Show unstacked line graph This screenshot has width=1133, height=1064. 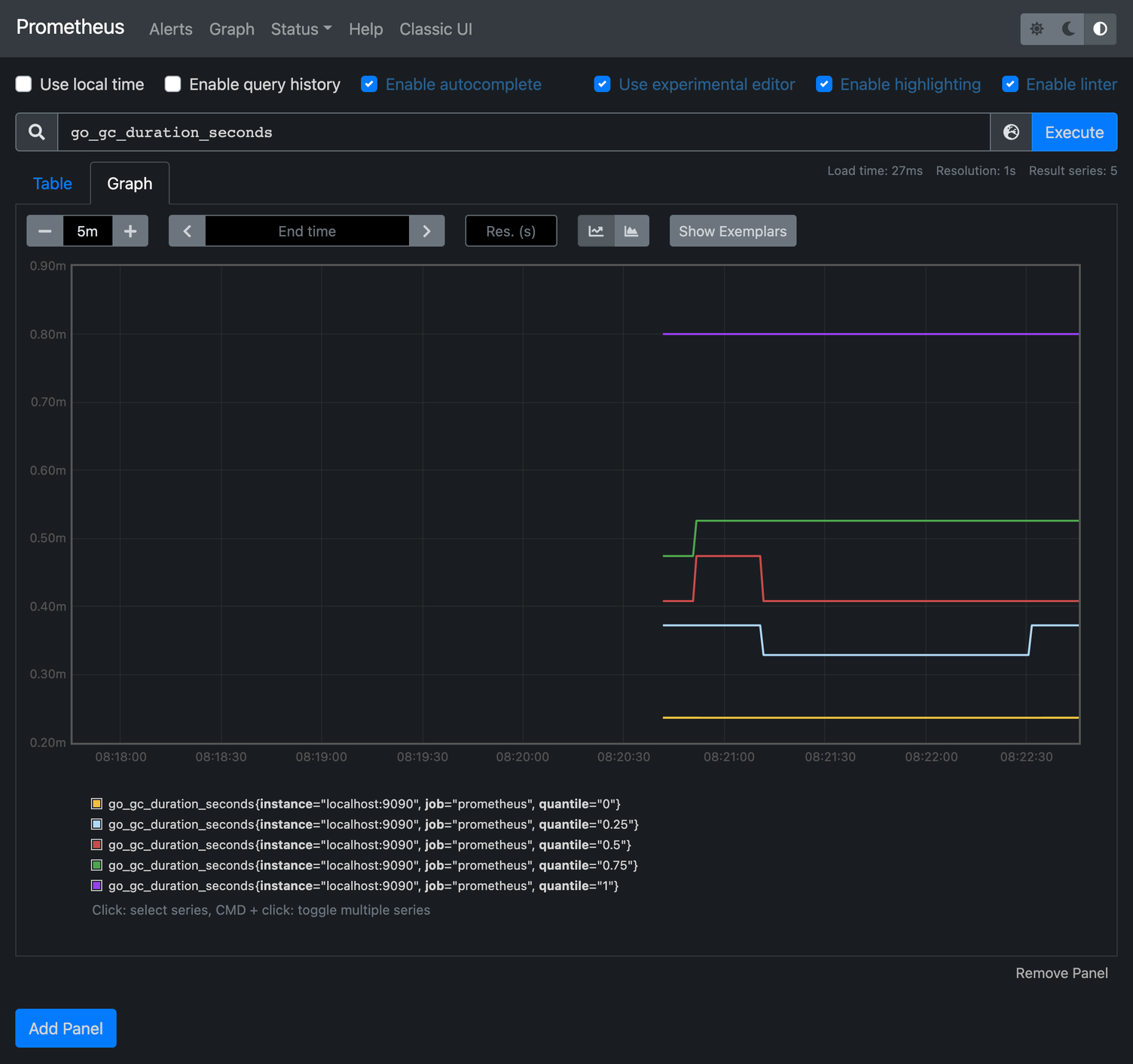tap(596, 231)
